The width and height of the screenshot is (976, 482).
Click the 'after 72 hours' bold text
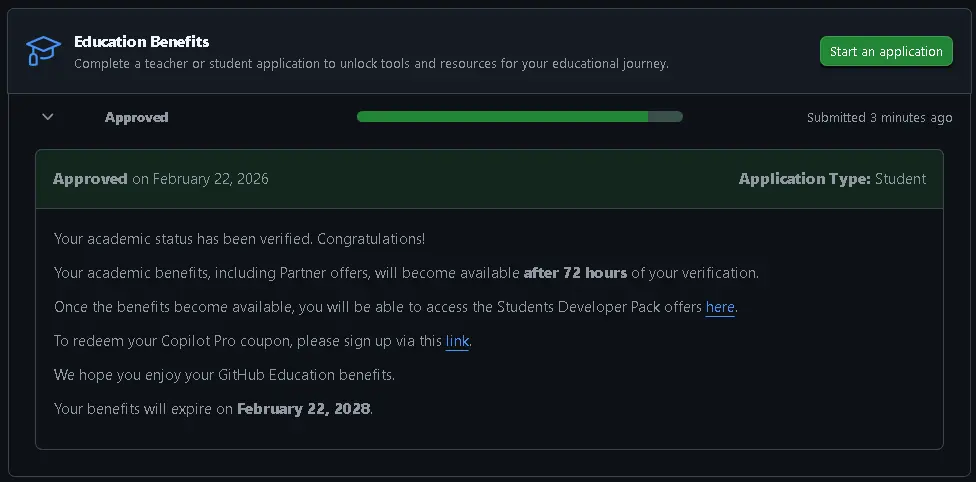(575, 273)
